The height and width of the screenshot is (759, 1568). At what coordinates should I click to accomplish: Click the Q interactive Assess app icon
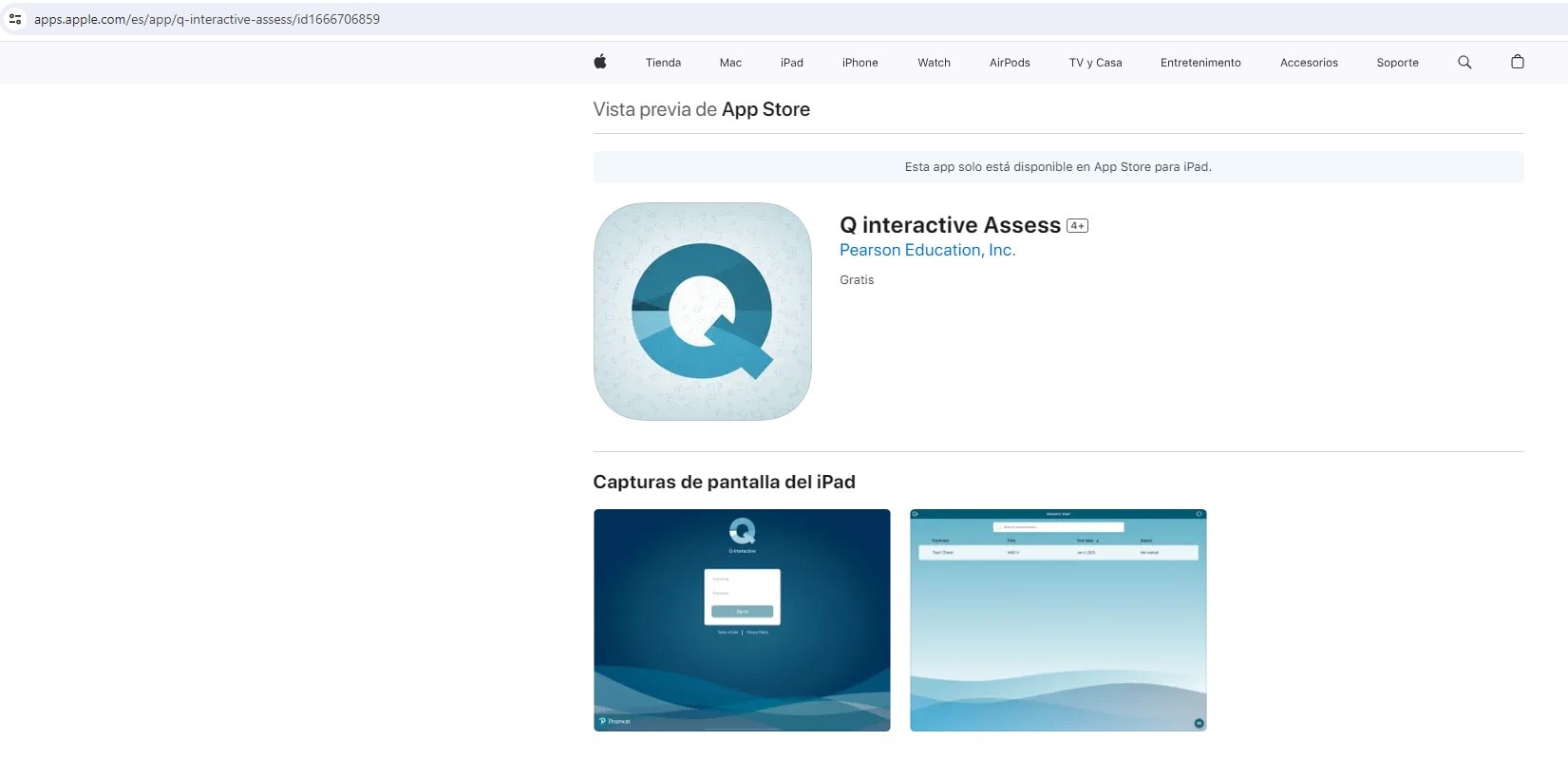pos(702,312)
